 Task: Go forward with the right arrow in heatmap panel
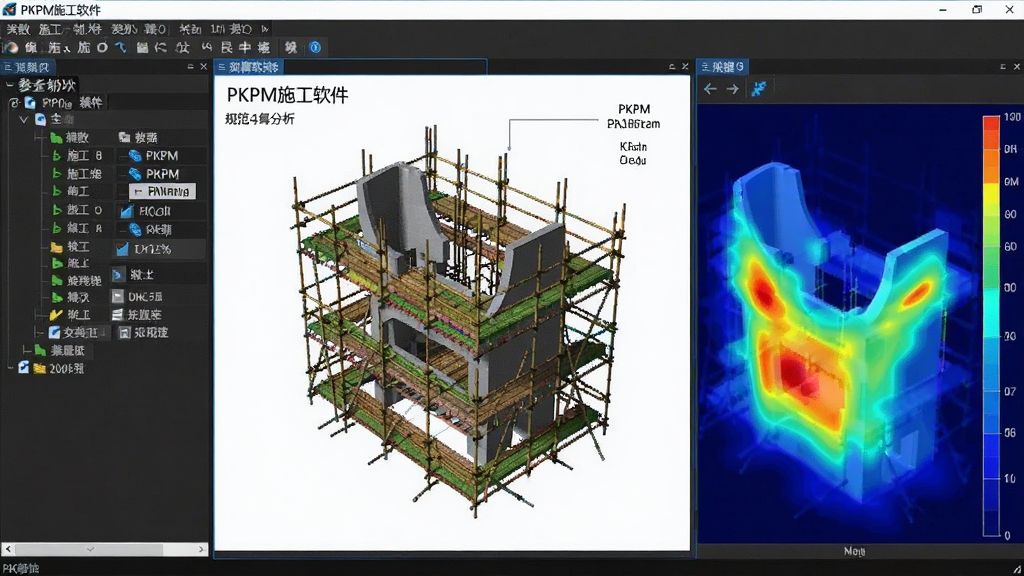tap(733, 89)
